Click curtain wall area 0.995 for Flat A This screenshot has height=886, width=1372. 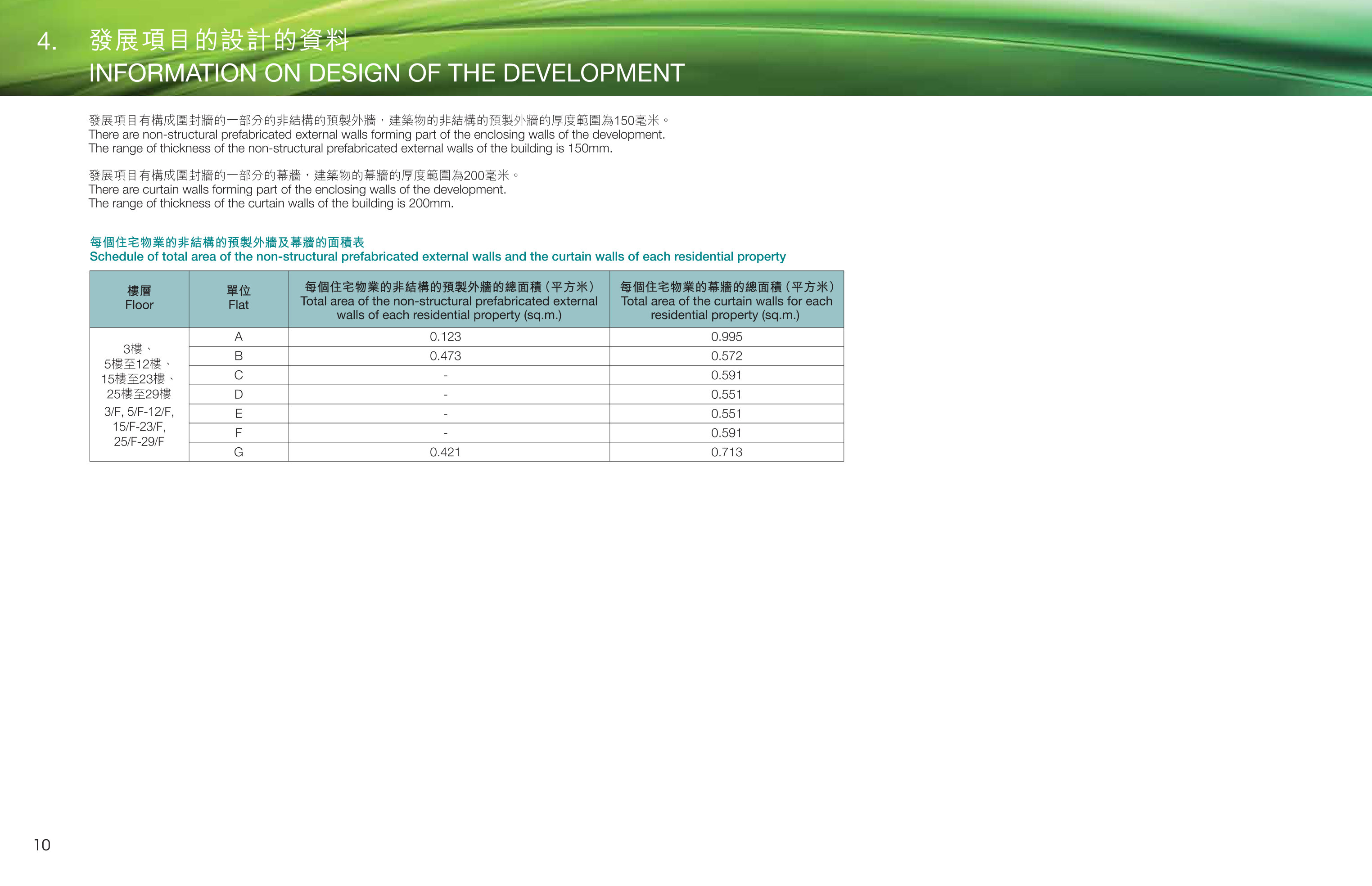click(x=726, y=337)
